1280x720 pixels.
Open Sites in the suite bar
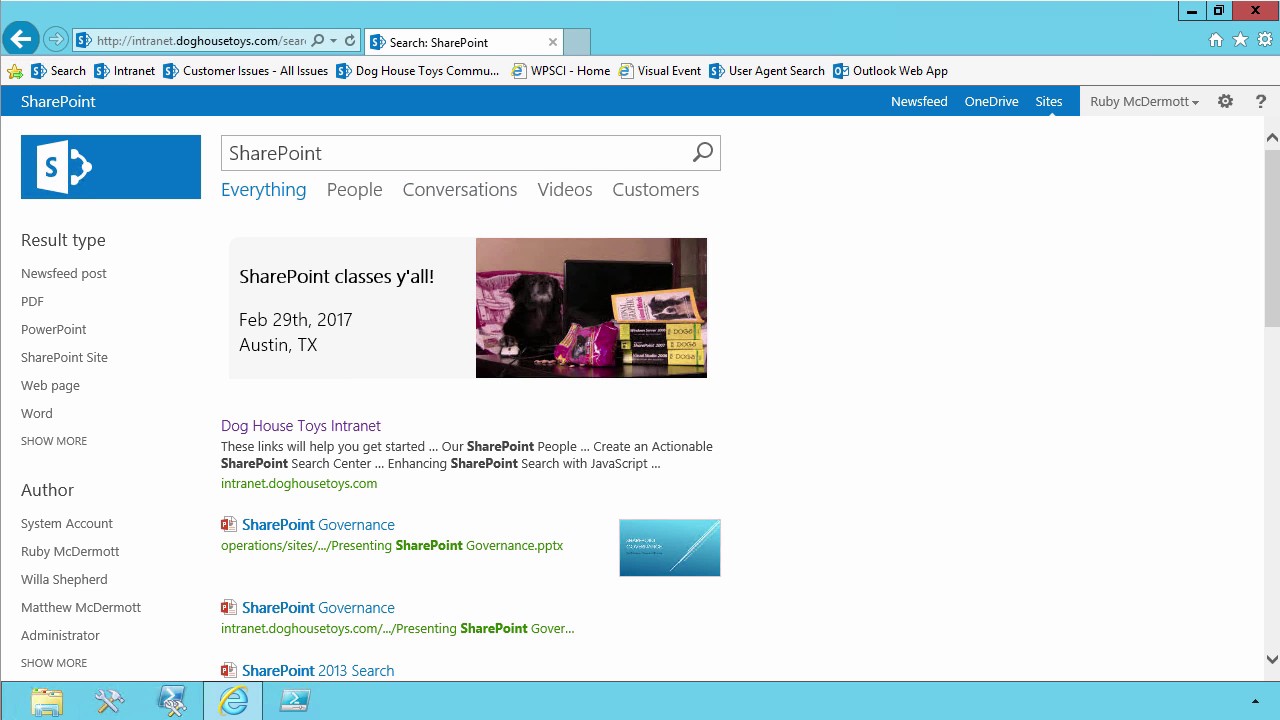[x=1049, y=102]
